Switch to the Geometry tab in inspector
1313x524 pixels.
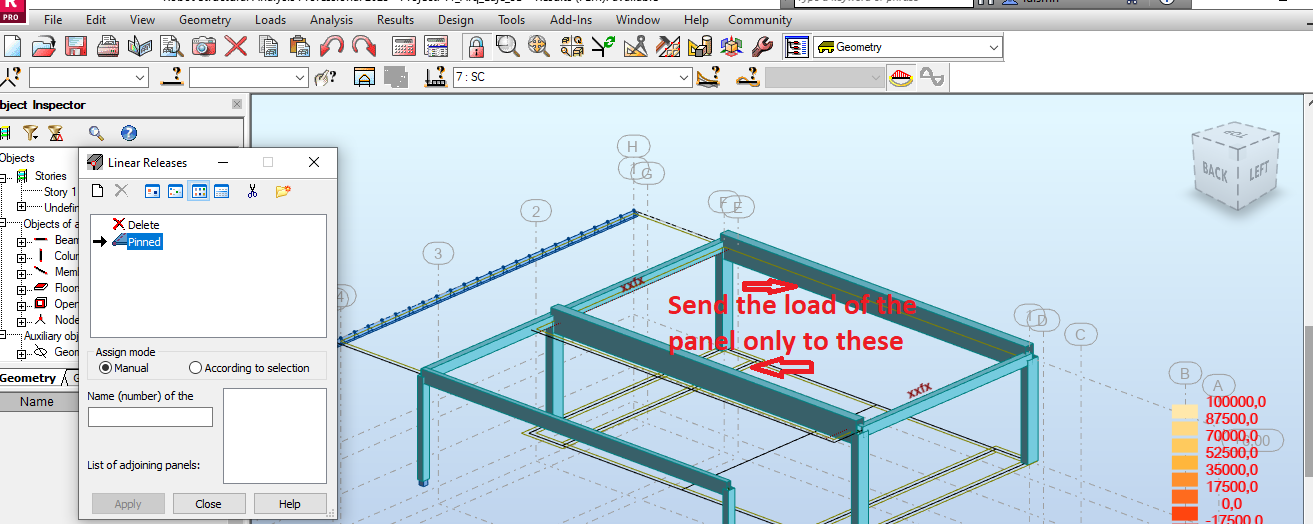(x=28, y=378)
